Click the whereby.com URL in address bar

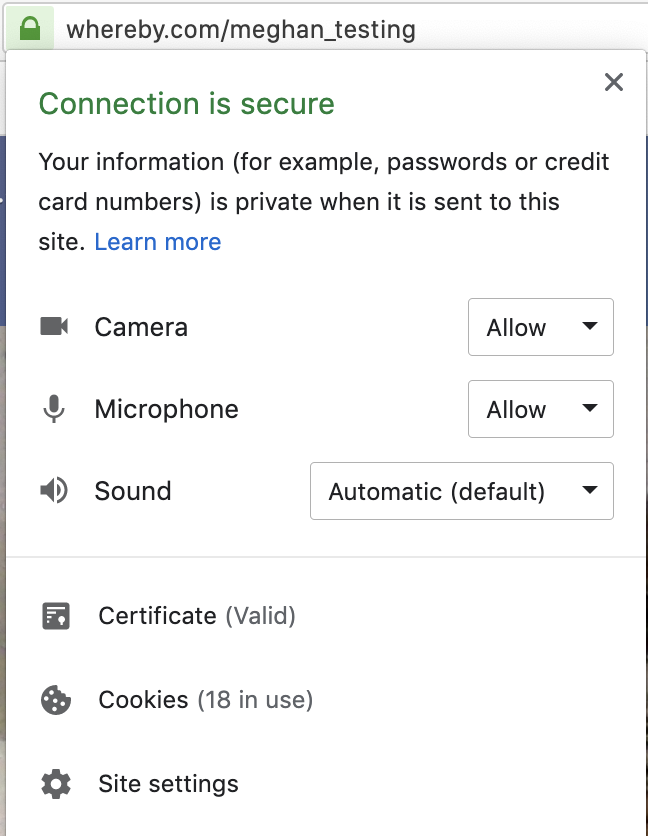(x=241, y=29)
